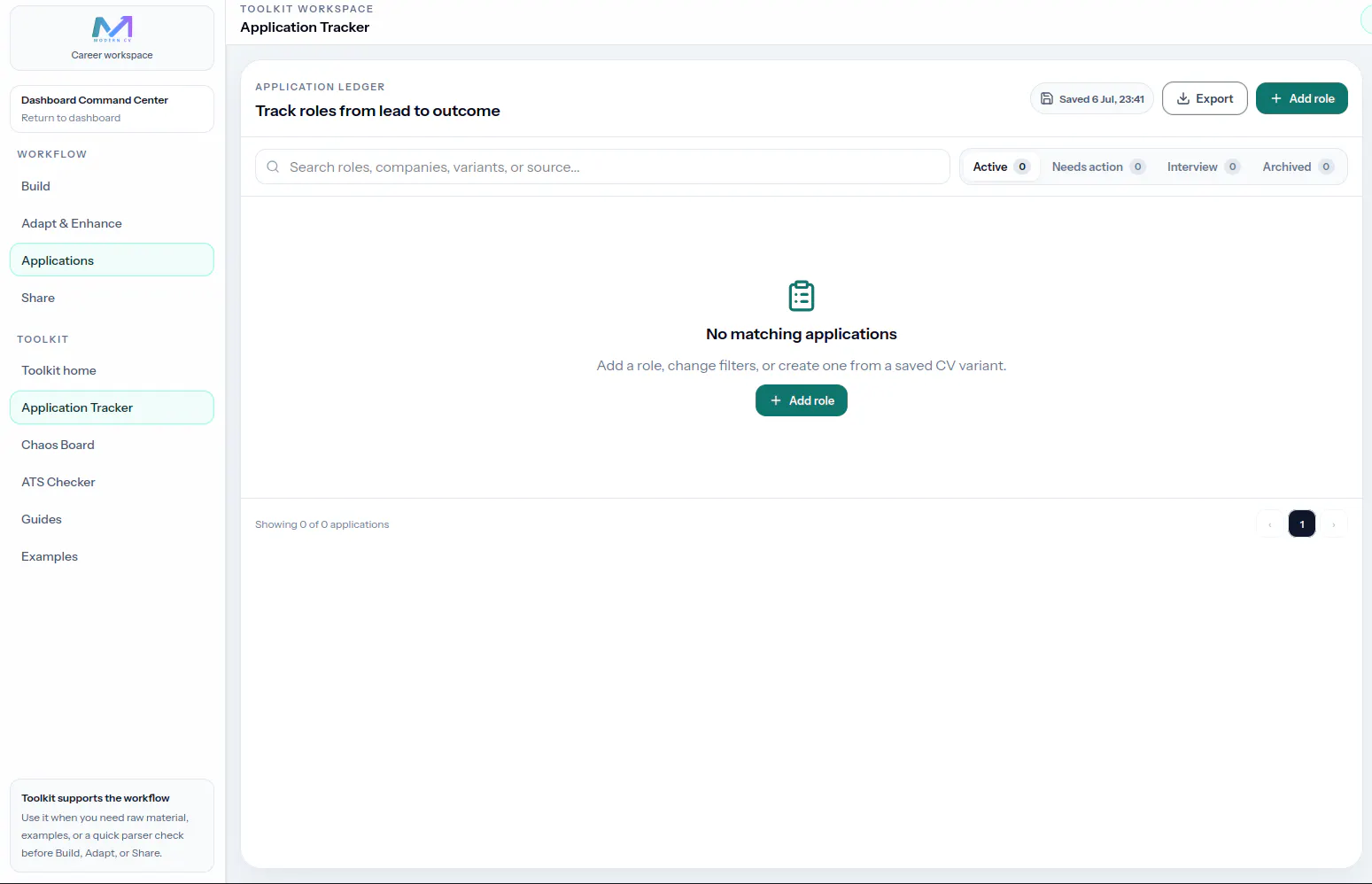
Task: Click the Career workspace label
Action: click(x=112, y=55)
